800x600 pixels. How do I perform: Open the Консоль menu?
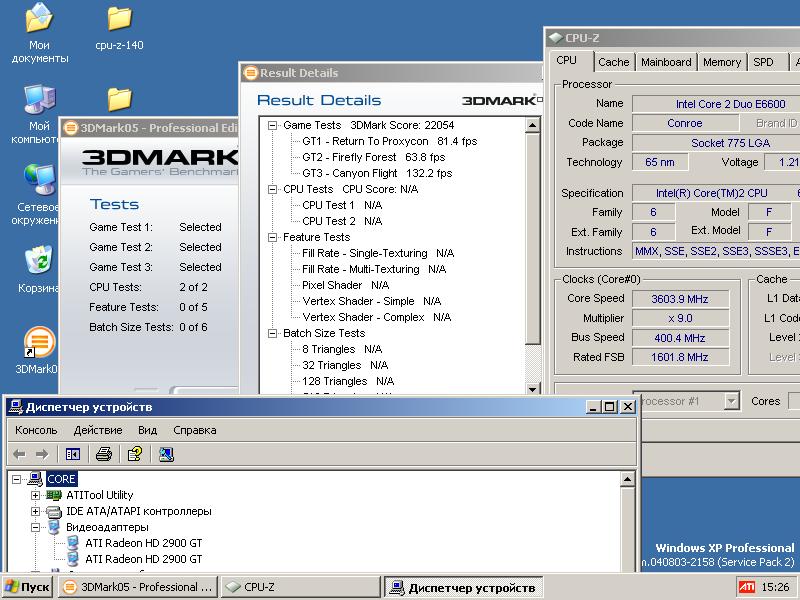pos(36,430)
